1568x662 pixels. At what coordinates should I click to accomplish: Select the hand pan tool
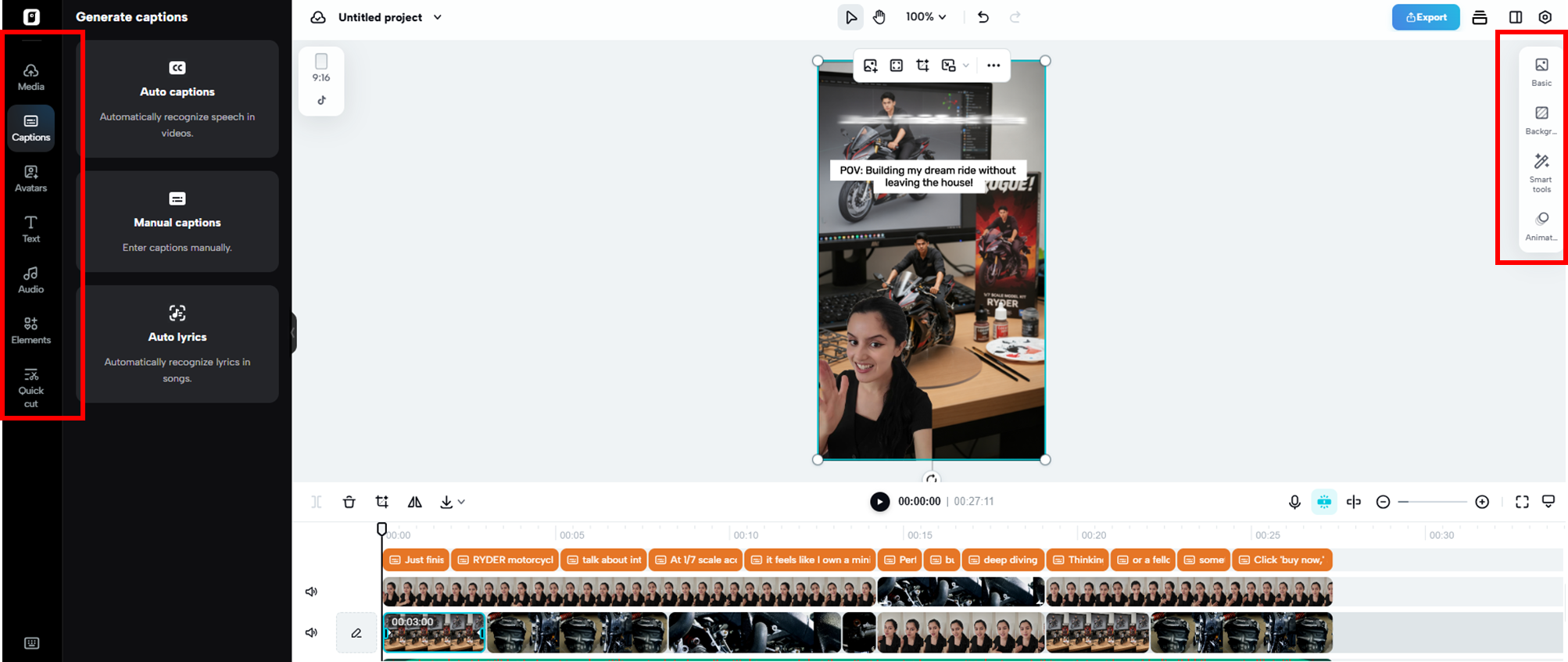click(x=879, y=17)
